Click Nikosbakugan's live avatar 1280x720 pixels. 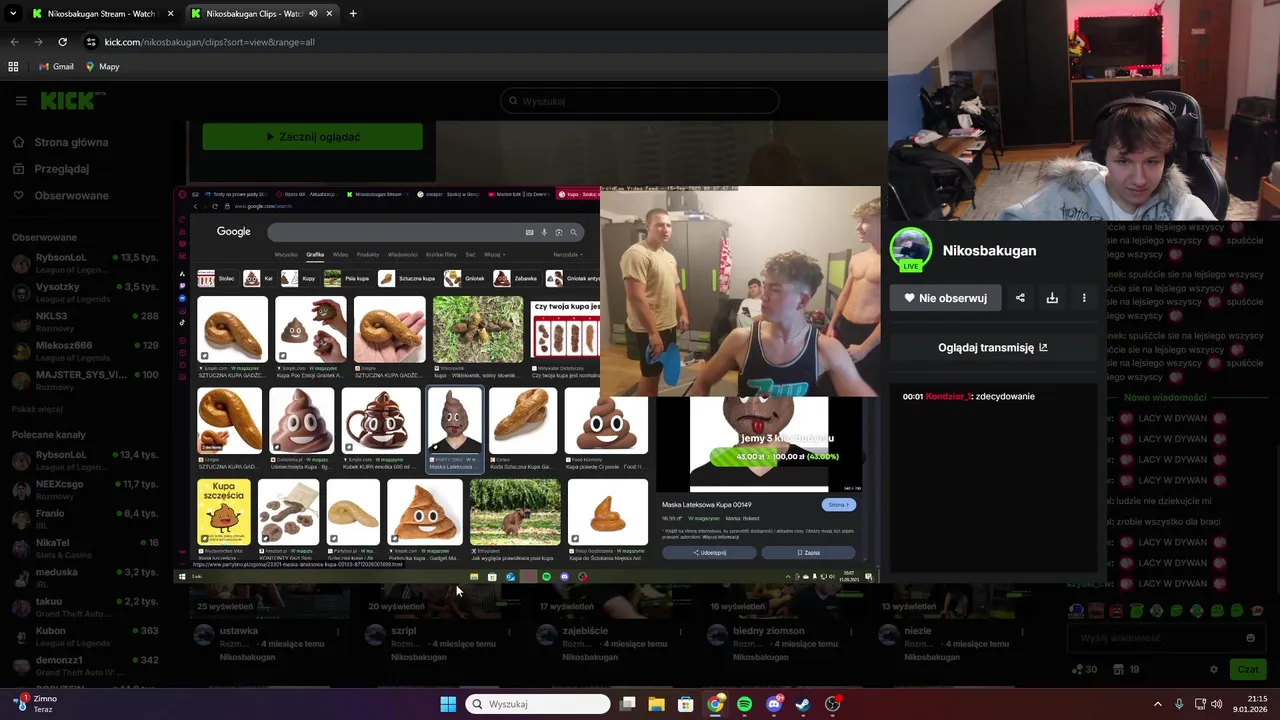pos(910,250)
